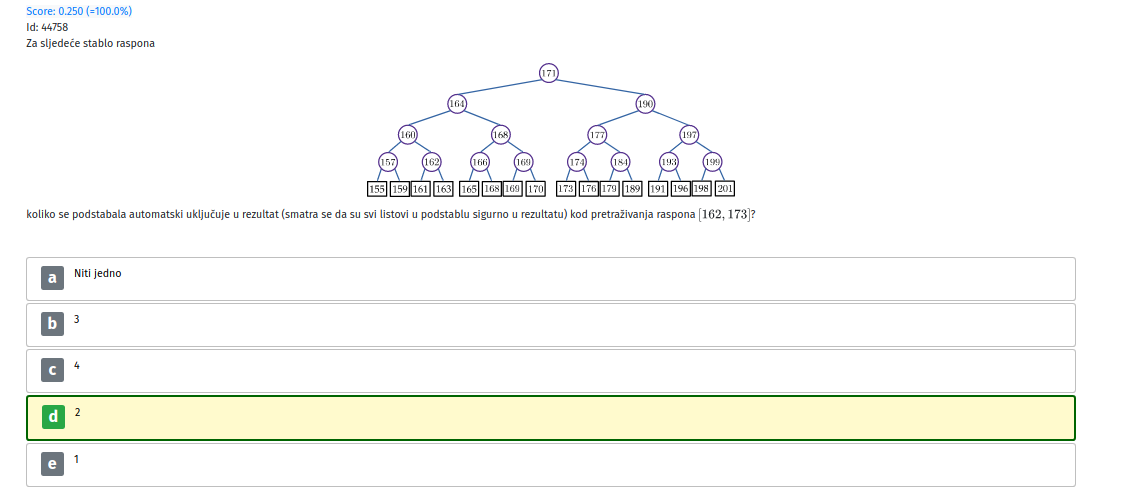Click square leaf 163

(x=444, y=189)
